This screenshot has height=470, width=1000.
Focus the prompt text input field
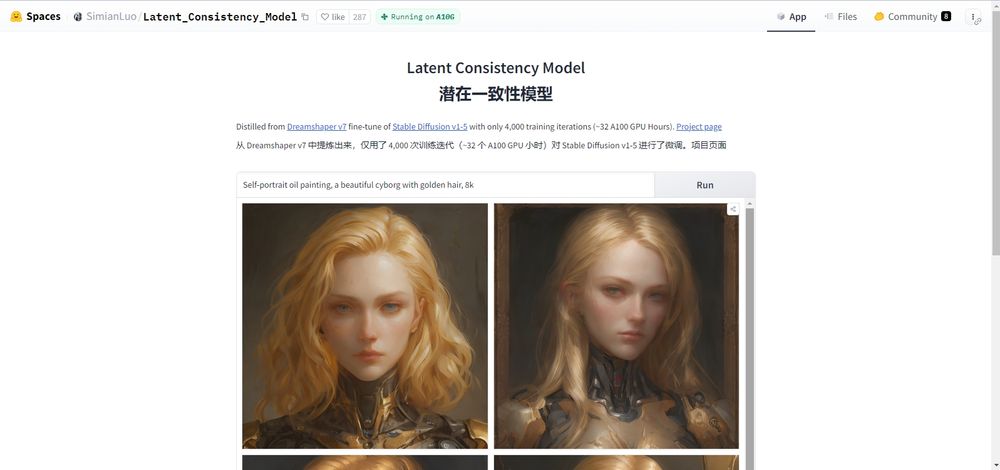(445, 185)
